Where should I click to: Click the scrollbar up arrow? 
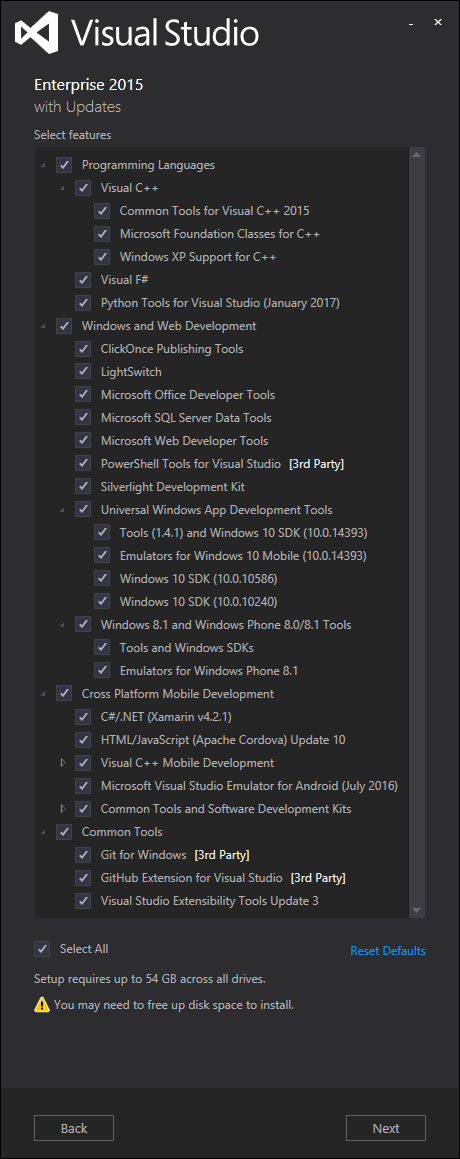tap(416, 155)
